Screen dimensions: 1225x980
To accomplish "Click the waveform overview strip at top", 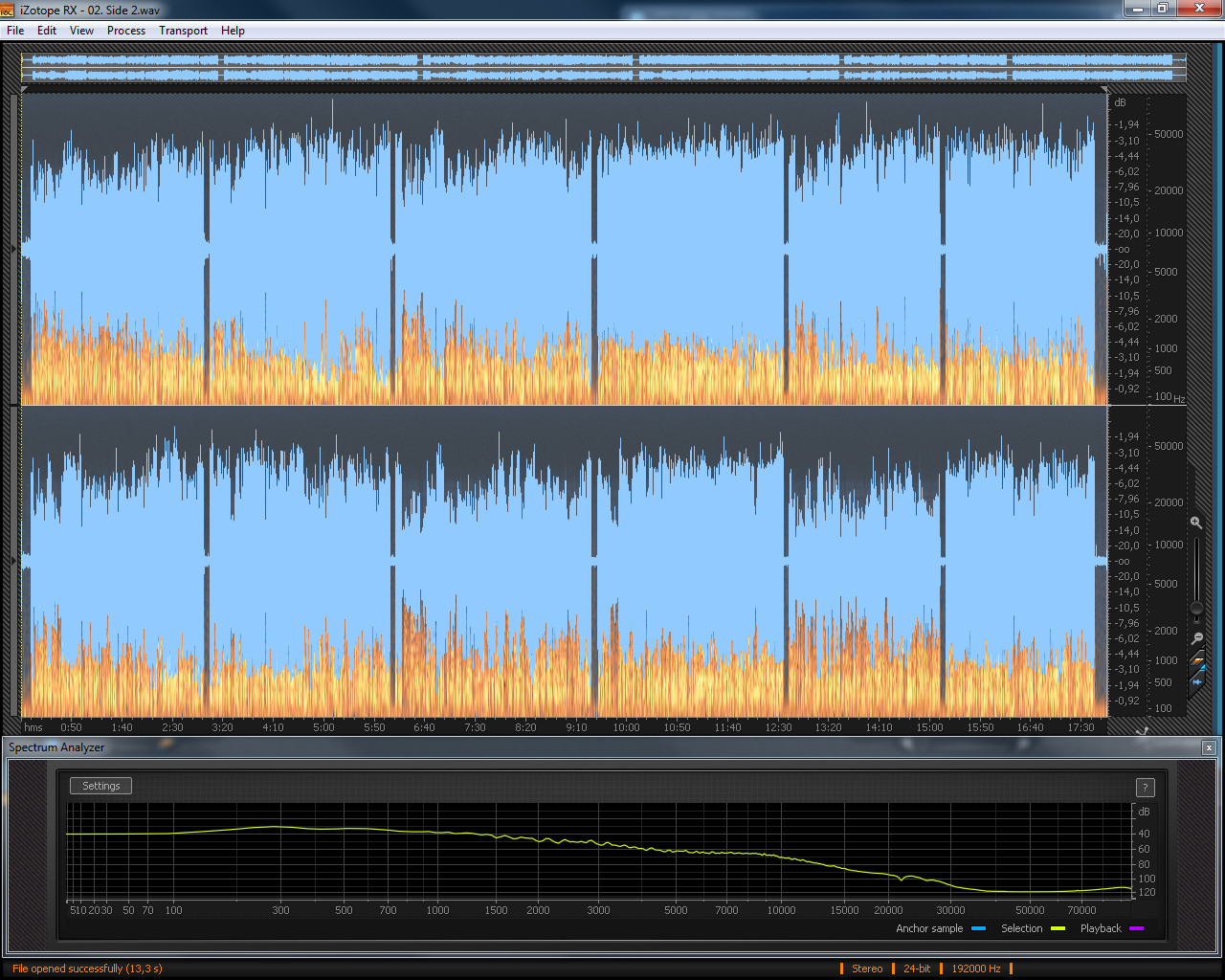I will [603, 67].
